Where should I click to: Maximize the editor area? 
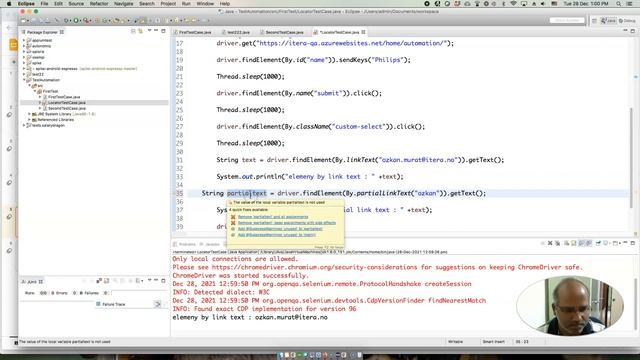[x=633, y=31]
